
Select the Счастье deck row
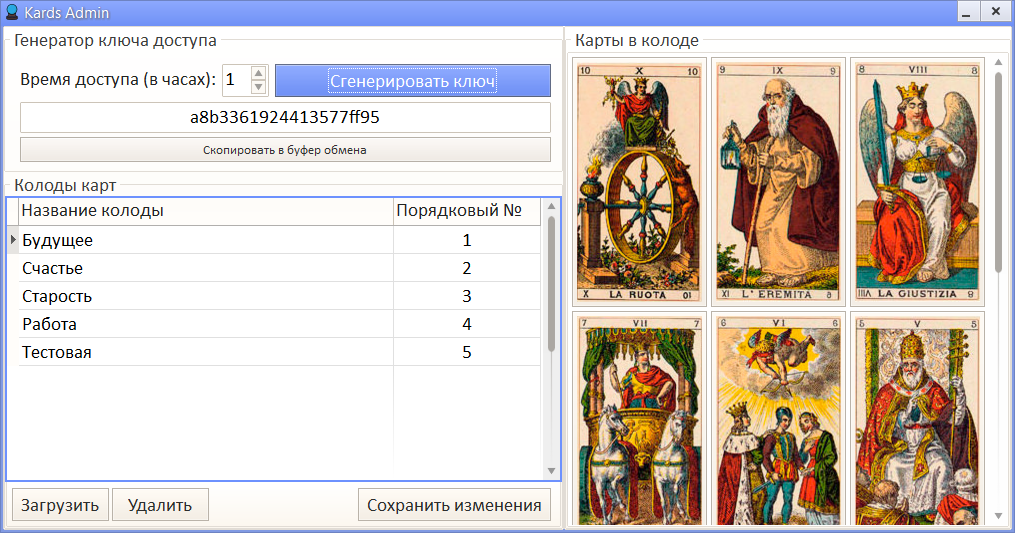tap(280, 268)
